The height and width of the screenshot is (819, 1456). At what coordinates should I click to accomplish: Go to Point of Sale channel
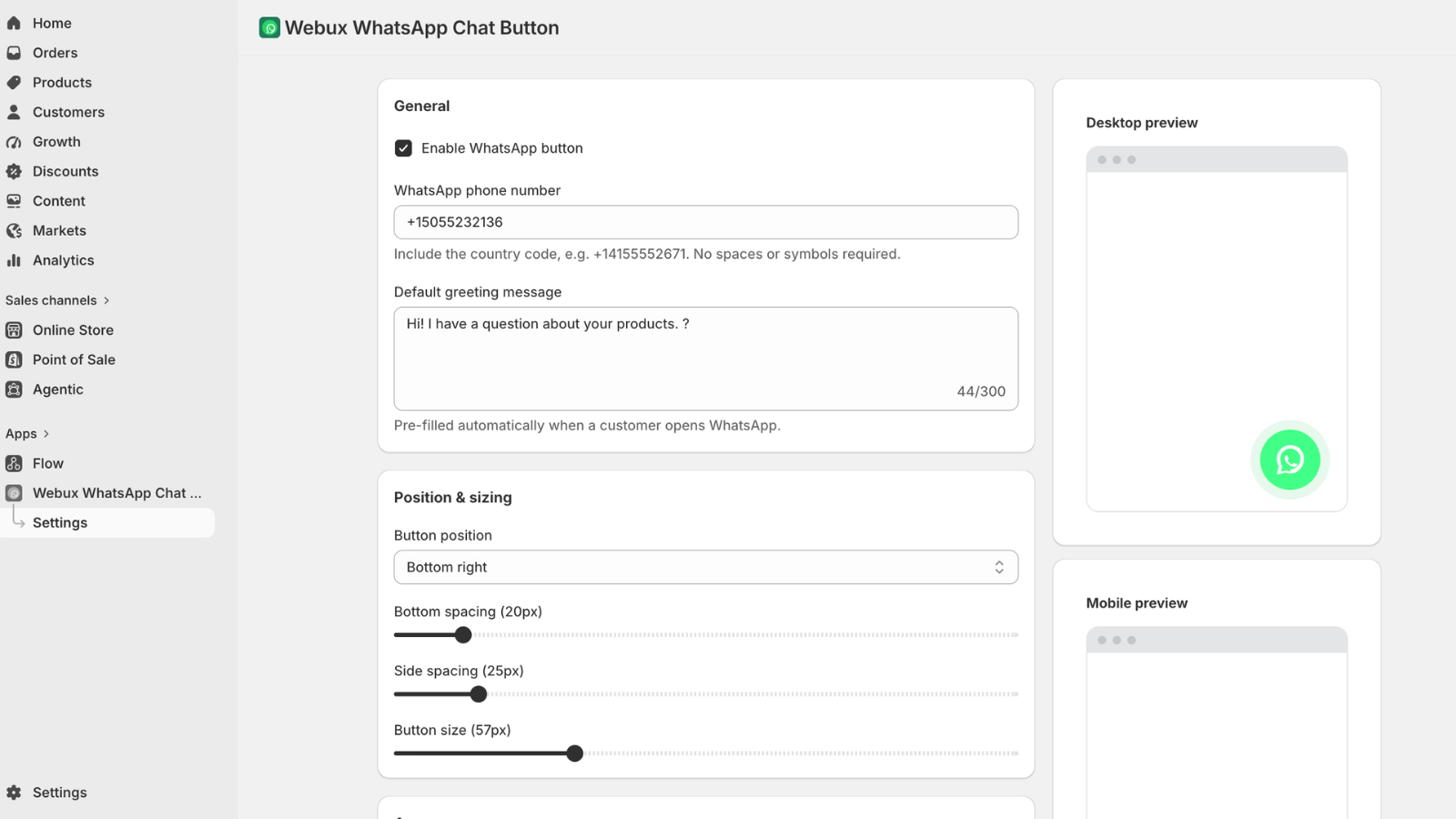74,359
